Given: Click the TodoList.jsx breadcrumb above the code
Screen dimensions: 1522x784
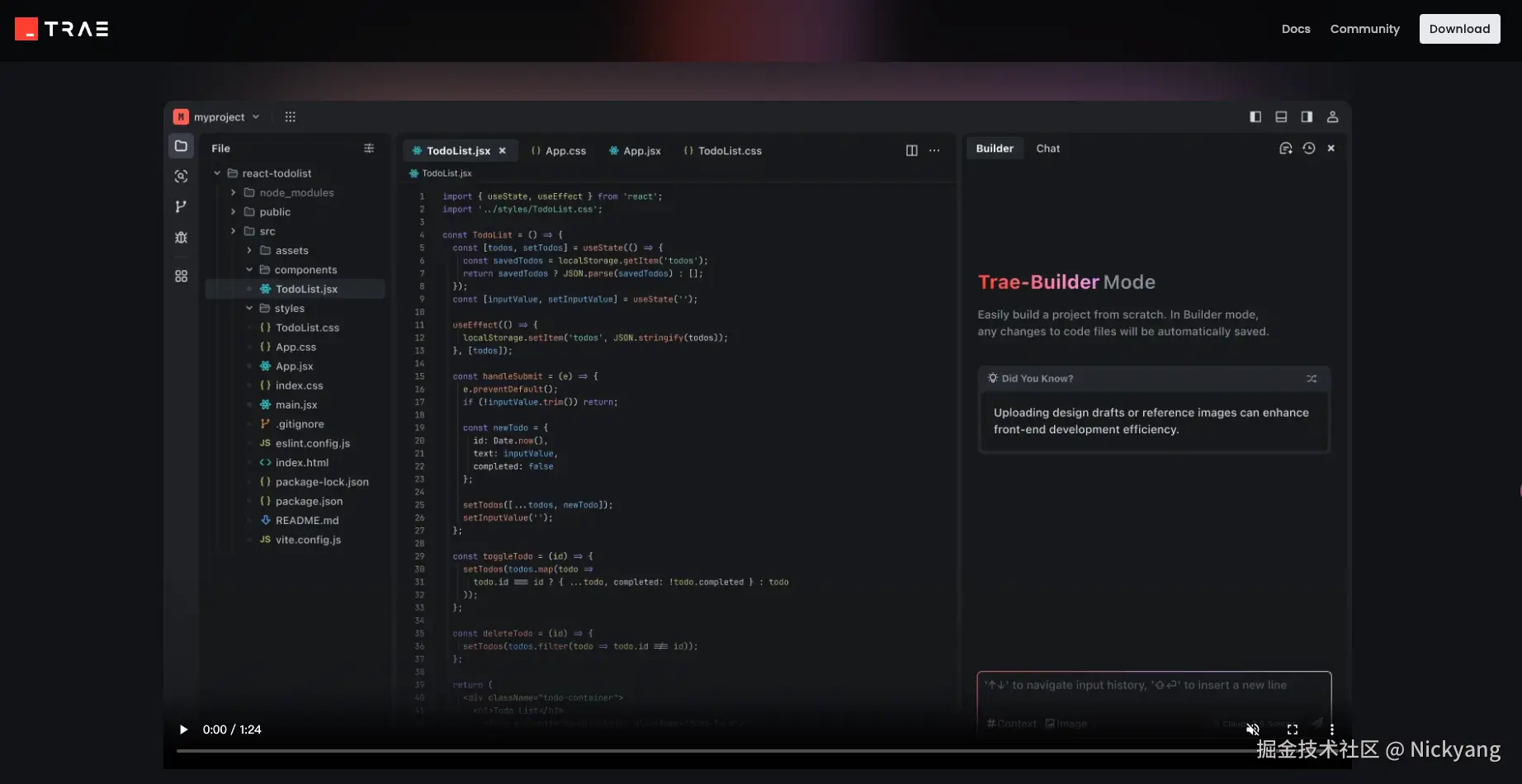Looking at the screenshot, I should pyautogui.click(x=441, y=173).
